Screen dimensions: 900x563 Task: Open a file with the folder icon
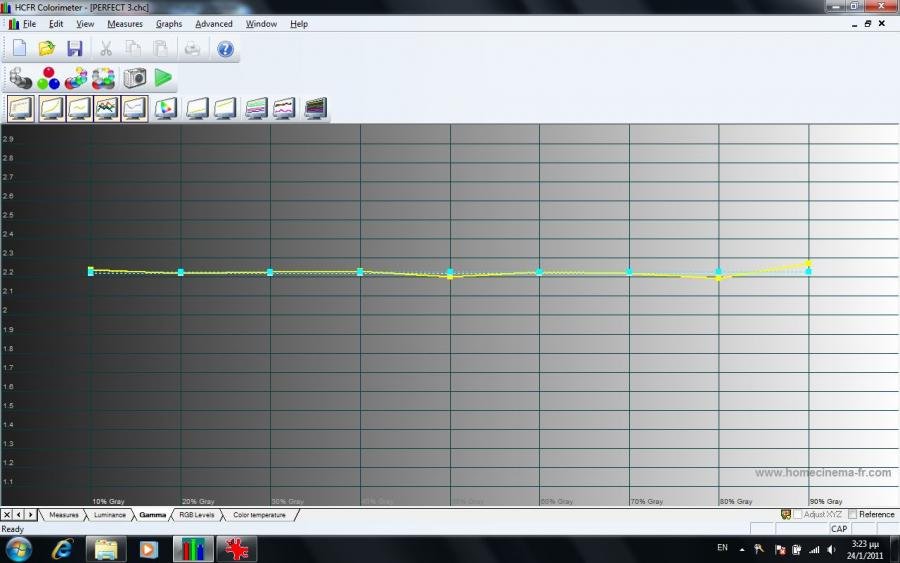click(x=46, y=48)
